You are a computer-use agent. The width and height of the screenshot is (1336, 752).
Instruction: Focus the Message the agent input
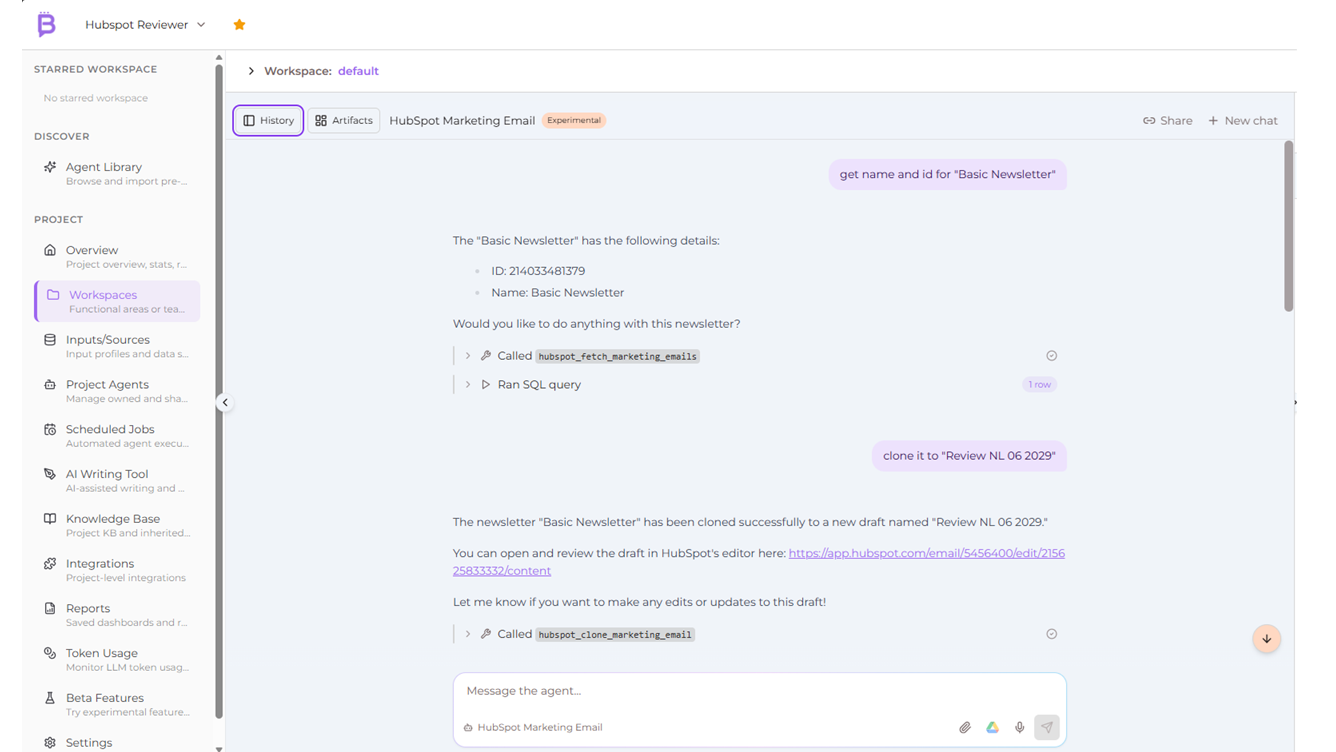coord(759,691)
